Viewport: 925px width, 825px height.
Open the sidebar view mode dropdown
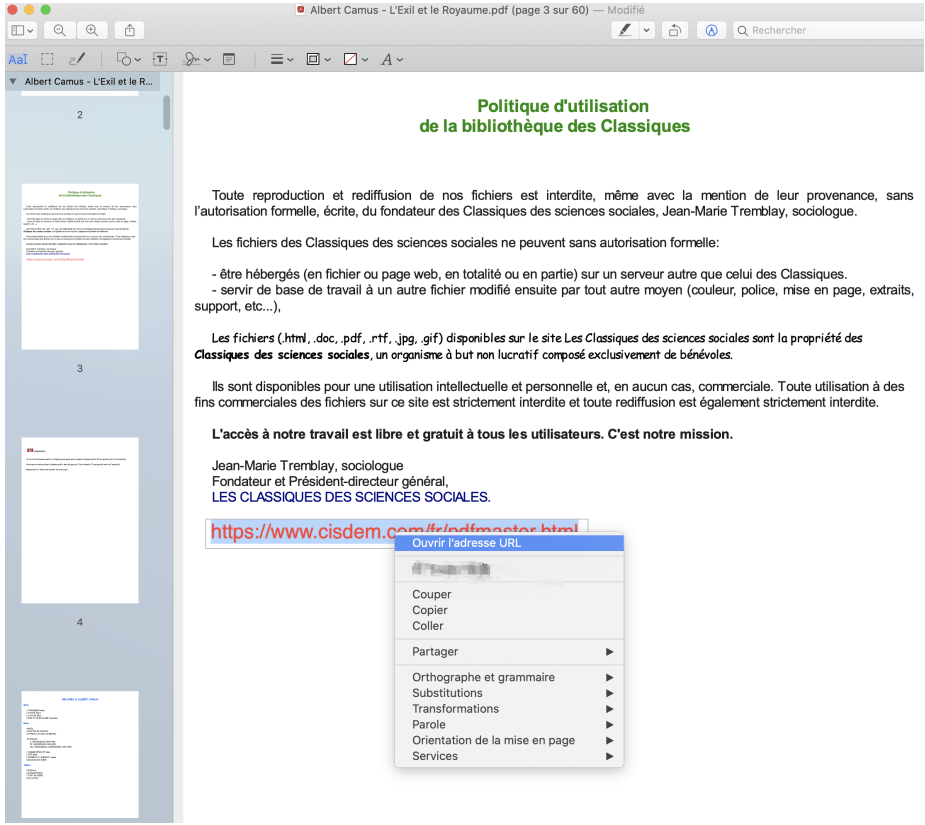coord(24,31)
